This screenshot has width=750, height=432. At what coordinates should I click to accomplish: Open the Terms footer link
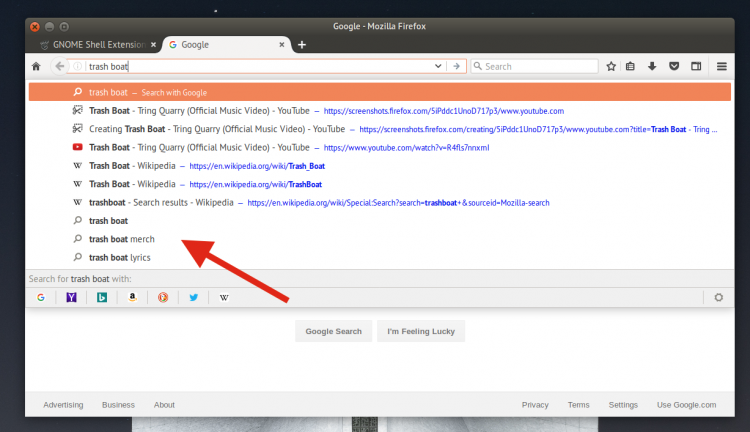click(x=578, y=405)
